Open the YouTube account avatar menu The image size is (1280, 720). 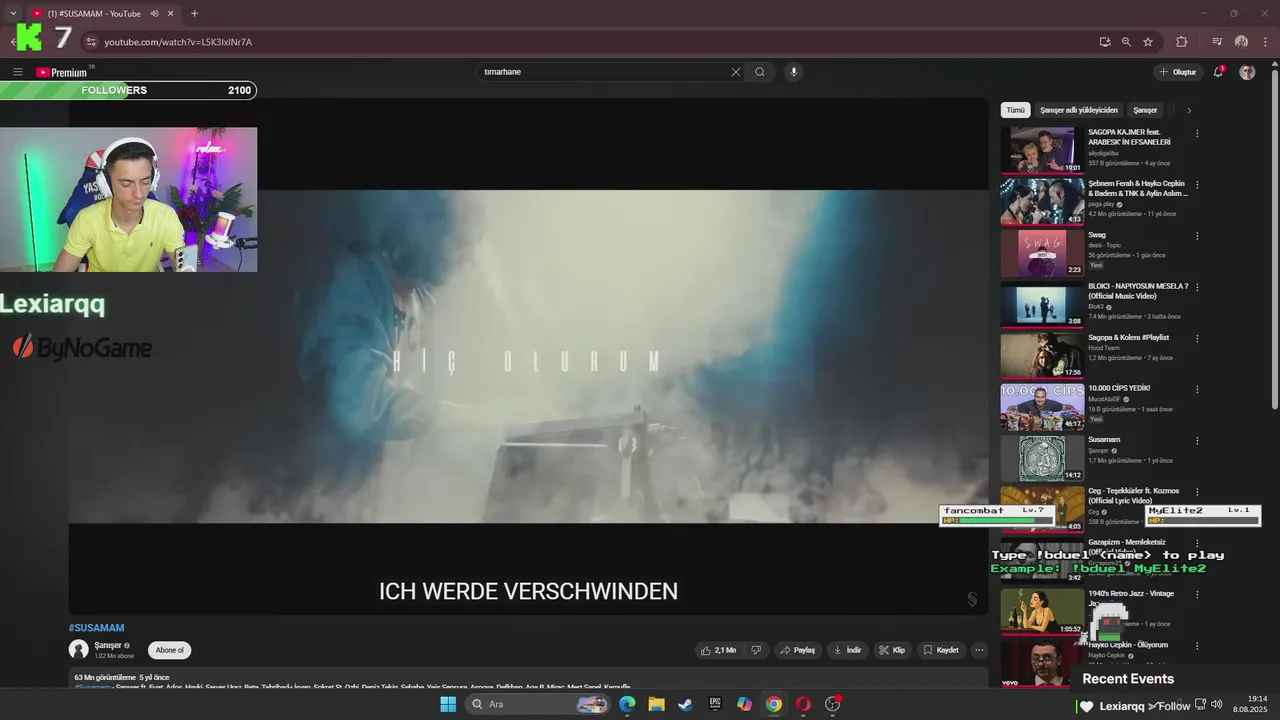[x=1247, y=72]
